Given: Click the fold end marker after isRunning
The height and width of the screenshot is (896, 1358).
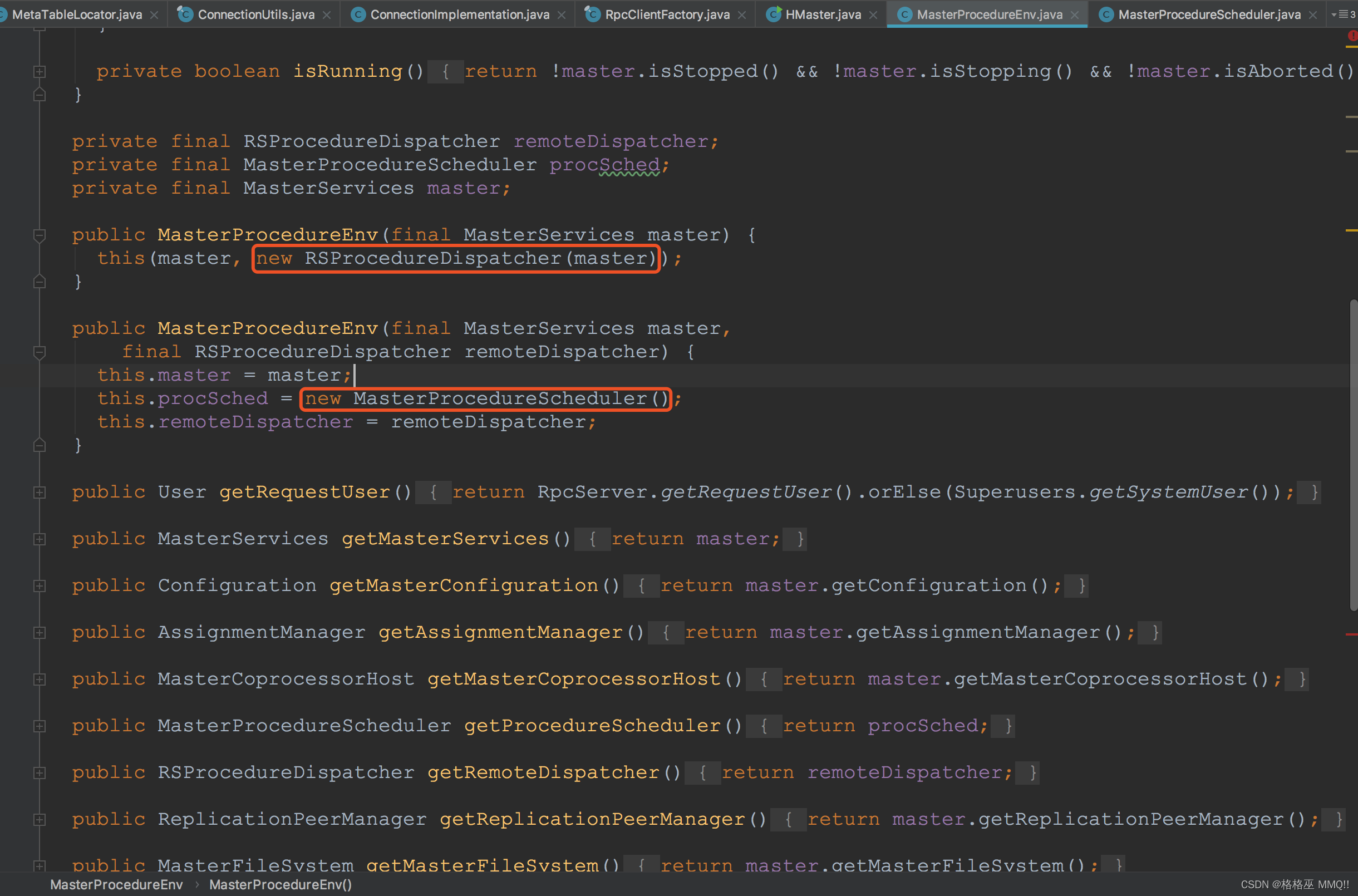Looking at the screenshot, I should [40, 95].
